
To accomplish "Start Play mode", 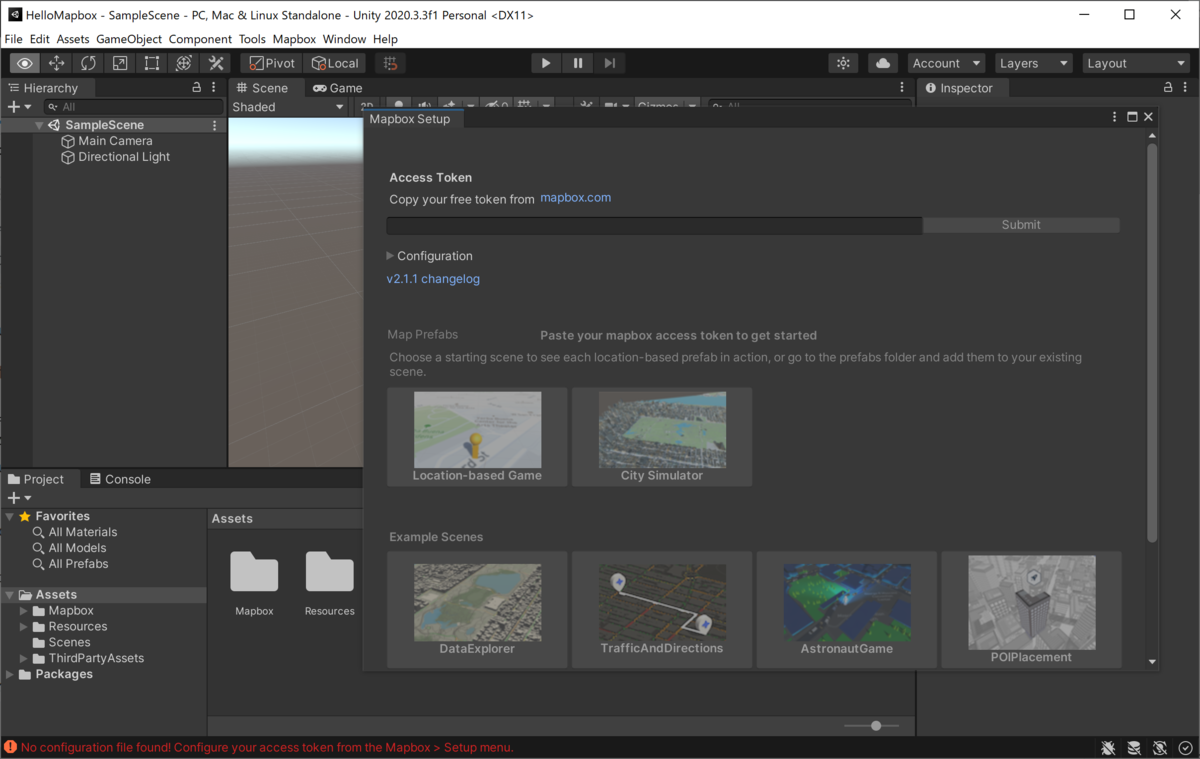I will [545, 63].
